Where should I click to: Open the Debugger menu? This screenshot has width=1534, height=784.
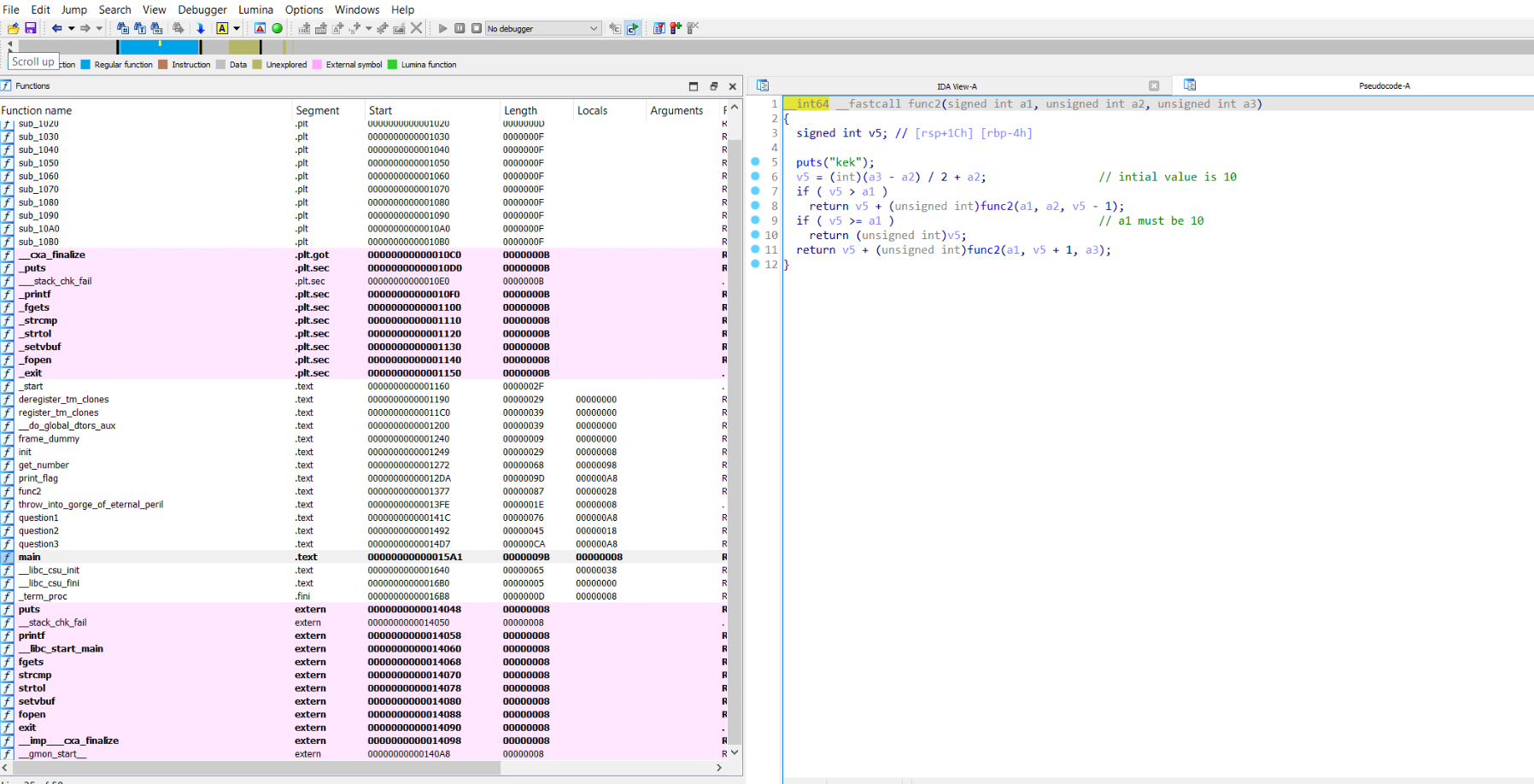(x=202, y=9)
